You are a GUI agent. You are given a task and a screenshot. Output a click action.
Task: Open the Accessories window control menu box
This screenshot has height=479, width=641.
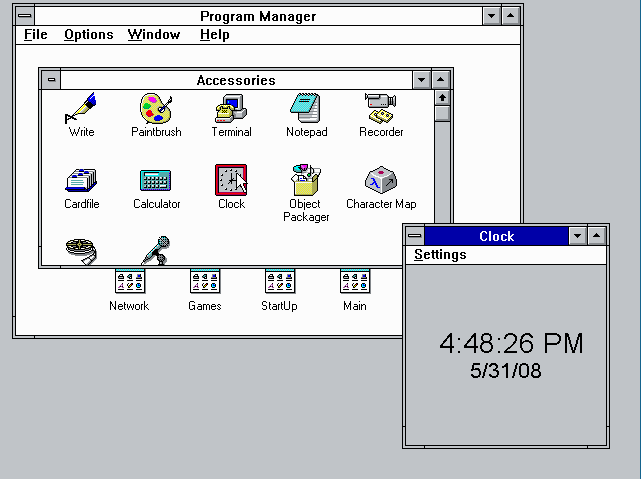pyautogui.click(x=51, y=80)
